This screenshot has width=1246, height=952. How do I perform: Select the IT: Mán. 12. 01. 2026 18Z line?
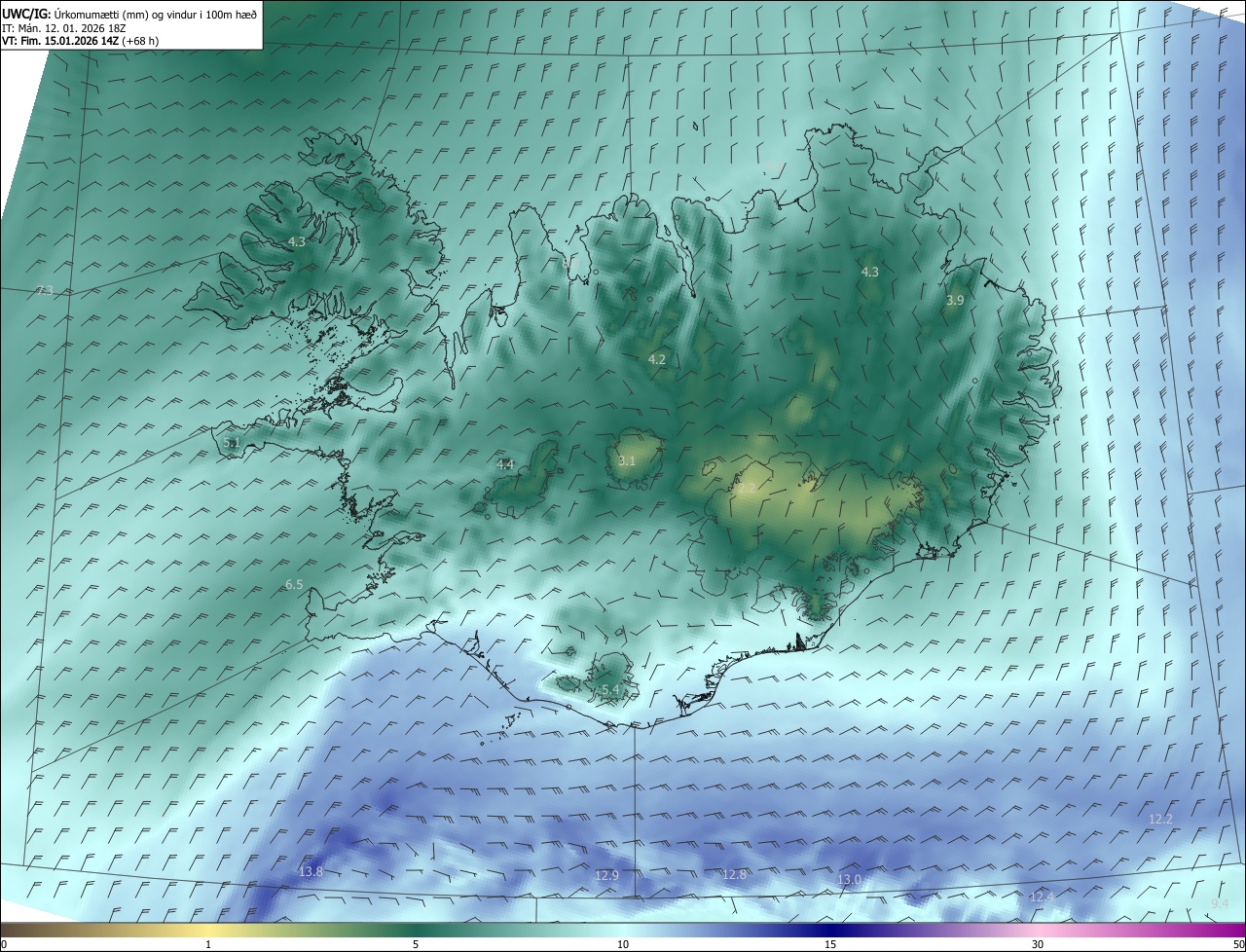pos(66,27)
